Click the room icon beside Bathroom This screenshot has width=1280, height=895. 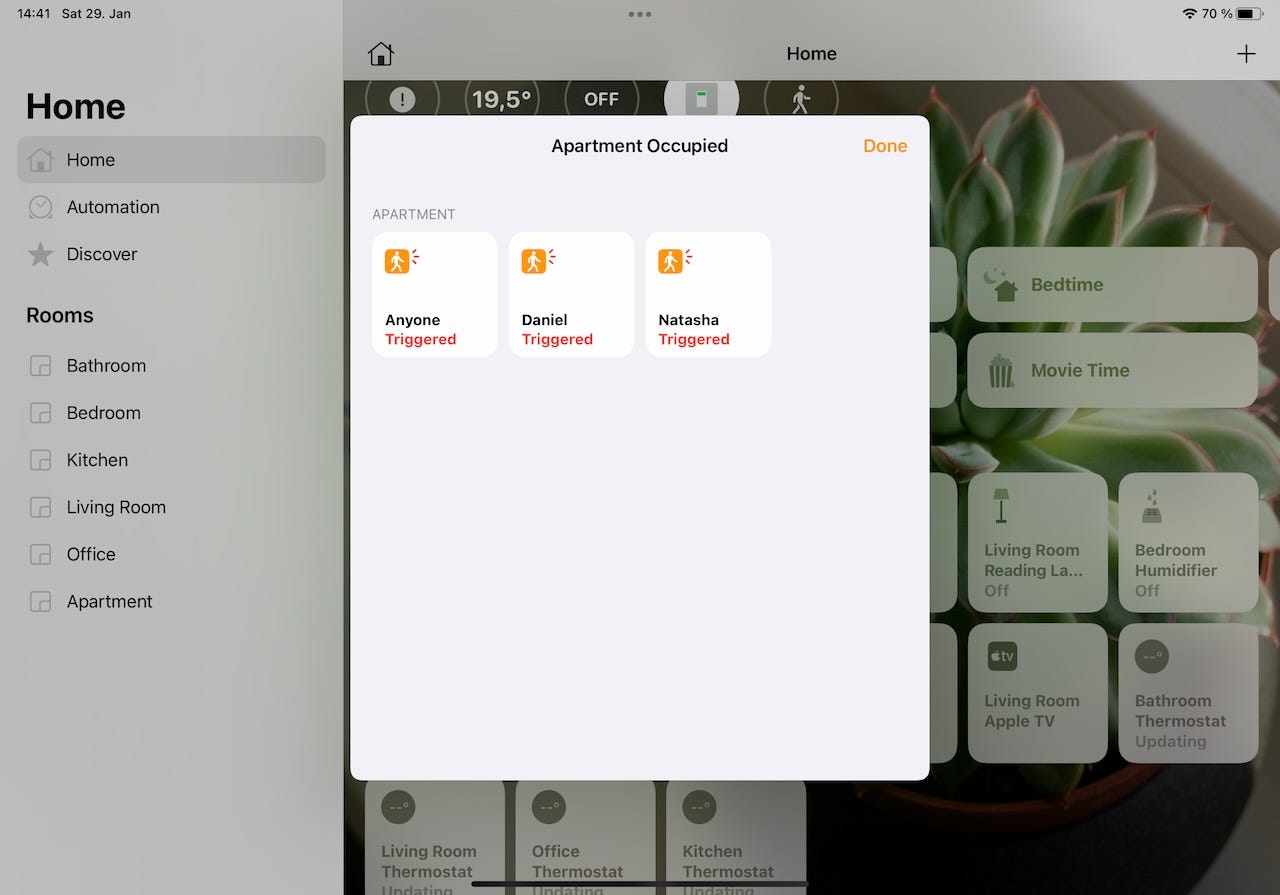pos(40,366)
